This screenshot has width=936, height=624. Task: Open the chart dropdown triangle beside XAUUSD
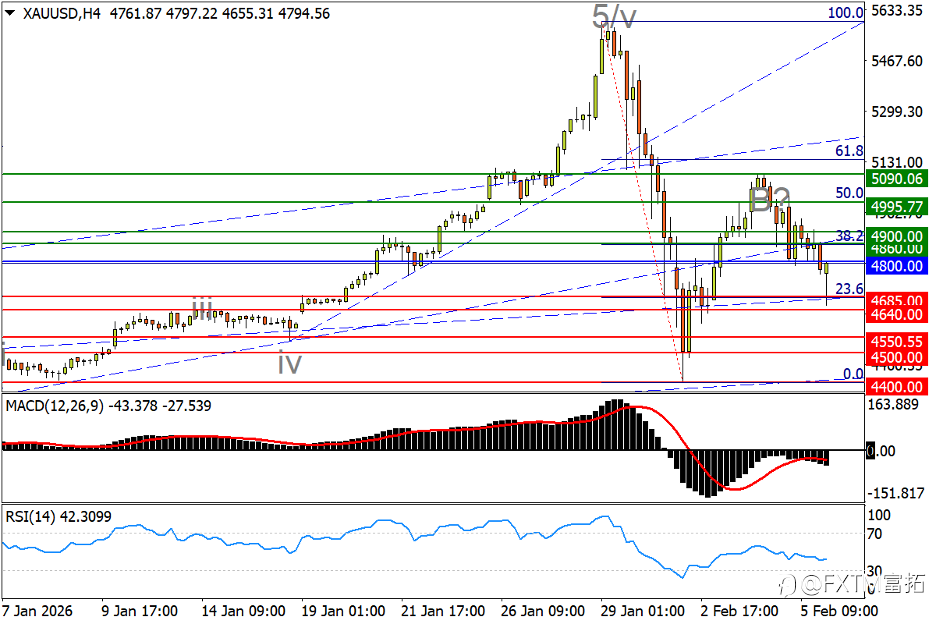pos(10,13)
